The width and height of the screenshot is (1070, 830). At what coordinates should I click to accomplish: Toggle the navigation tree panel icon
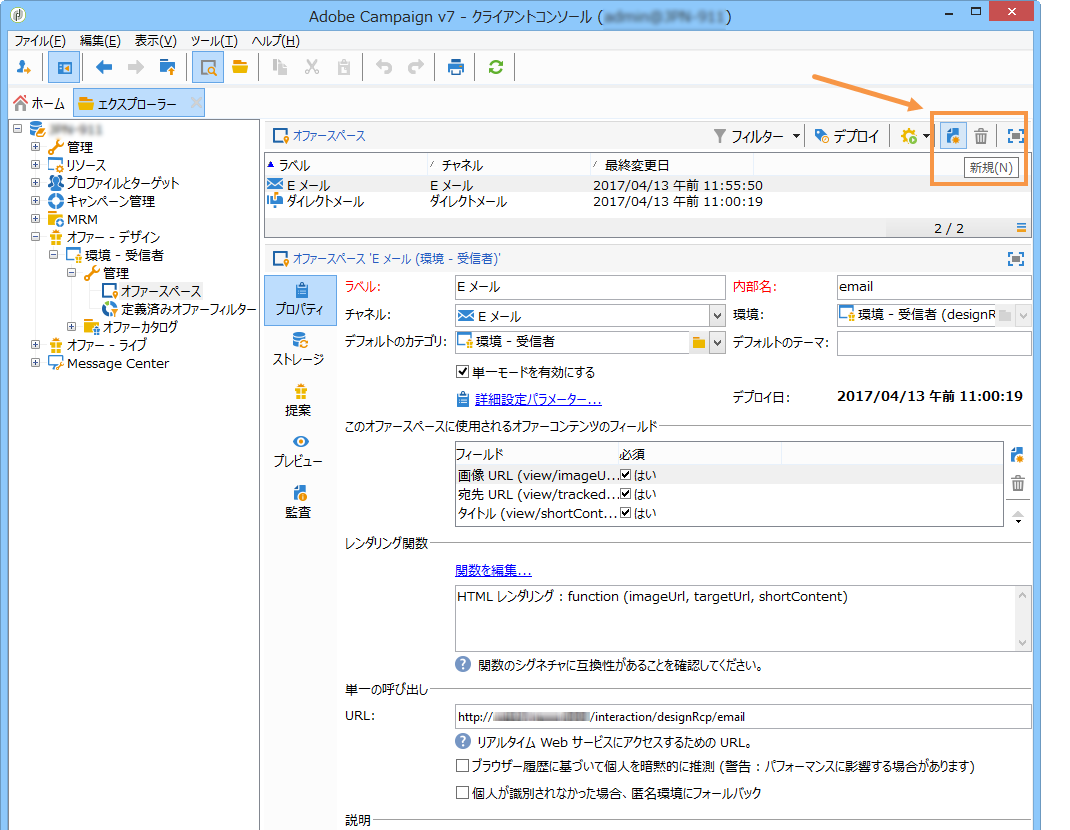pyautogui.click(x=65, y=68)
